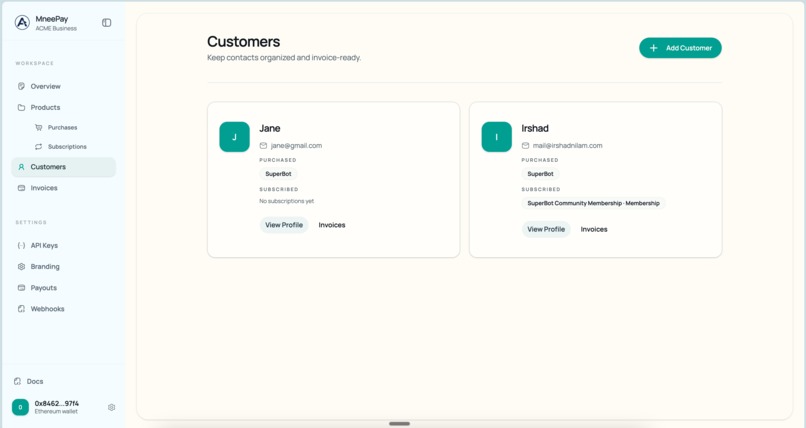The height and width of the screenshot is (428, 806).
Task: Collapse the sidebar with the panel toggle icon
Action: [x=106, y=23]
